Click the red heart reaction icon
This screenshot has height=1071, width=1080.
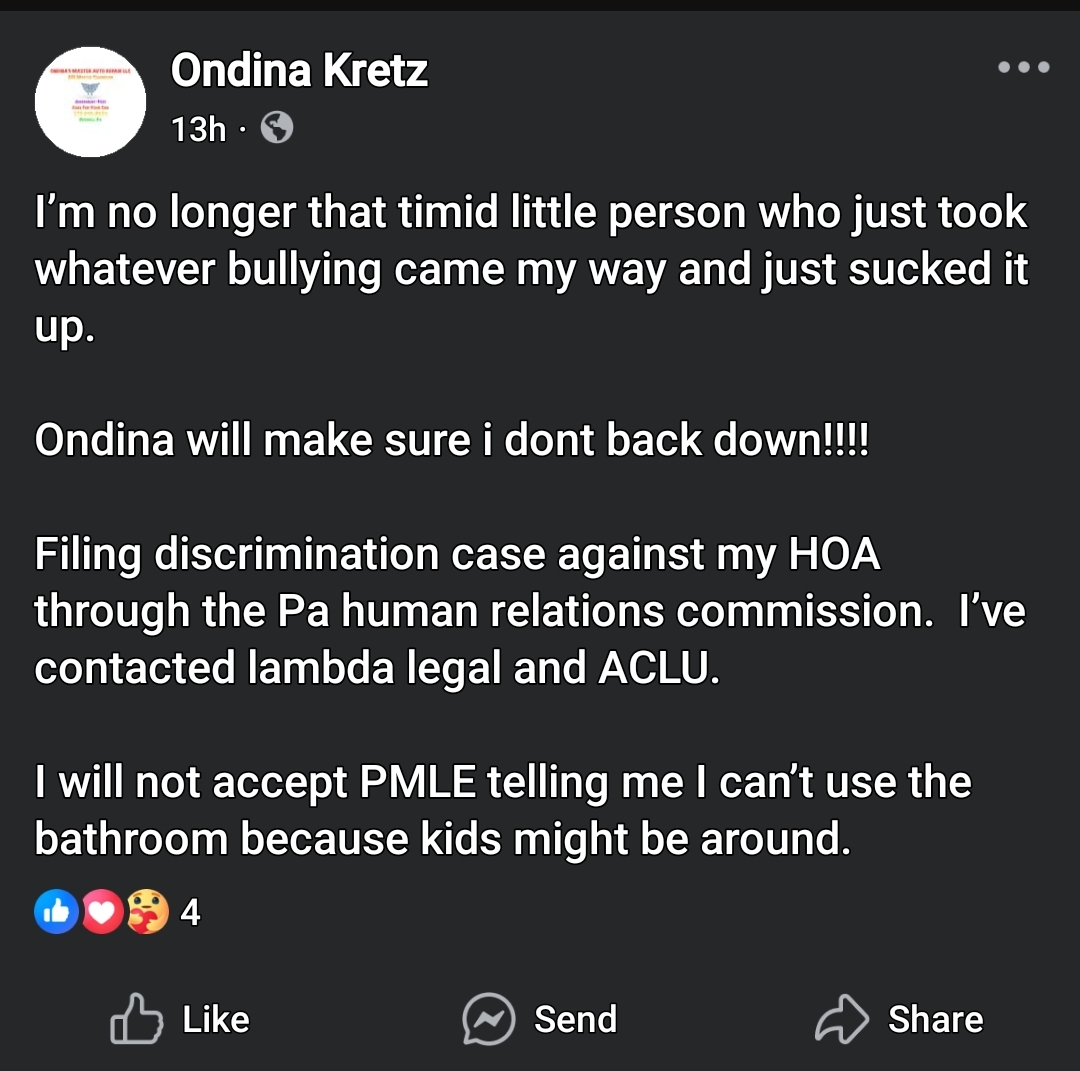(101, 912)
